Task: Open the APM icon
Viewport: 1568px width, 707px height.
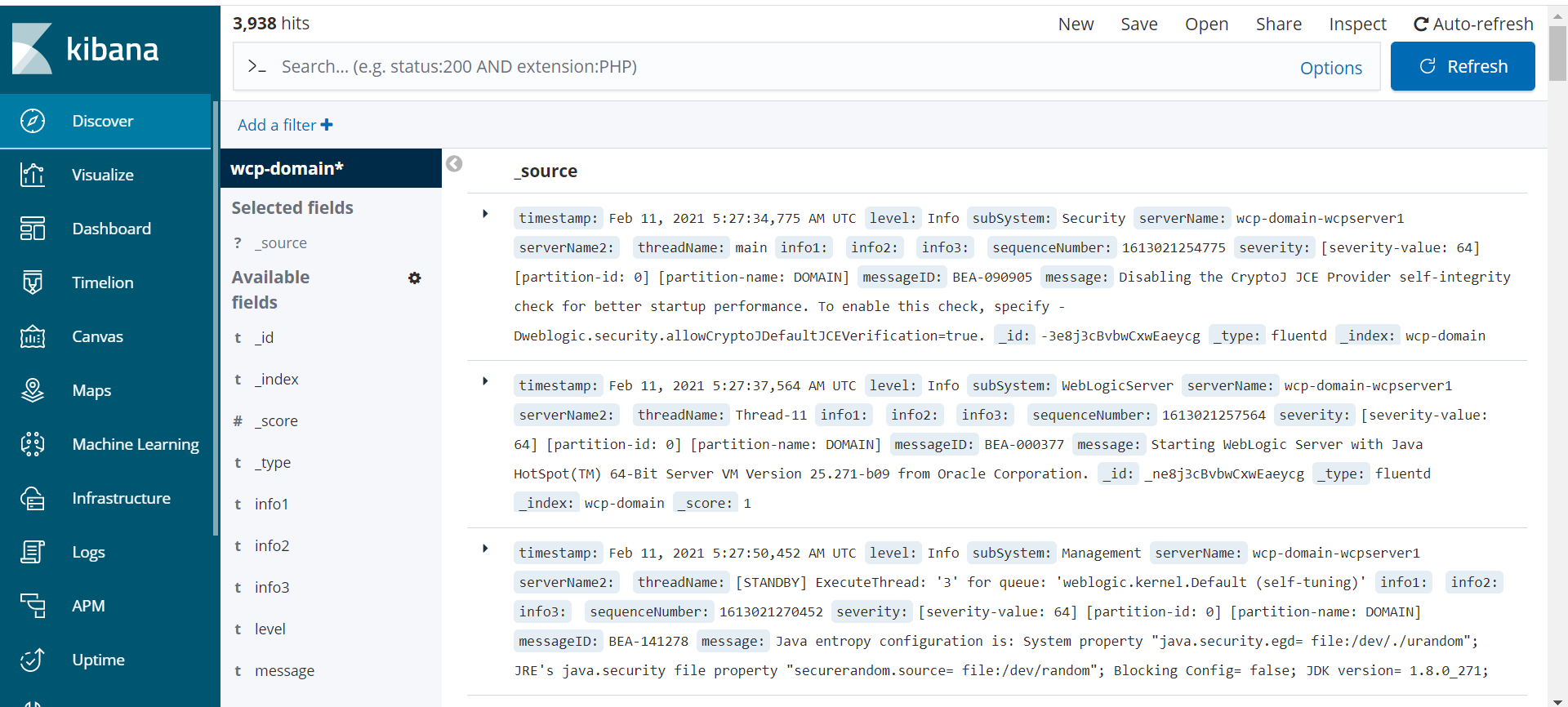Action: tap(33, 606)
